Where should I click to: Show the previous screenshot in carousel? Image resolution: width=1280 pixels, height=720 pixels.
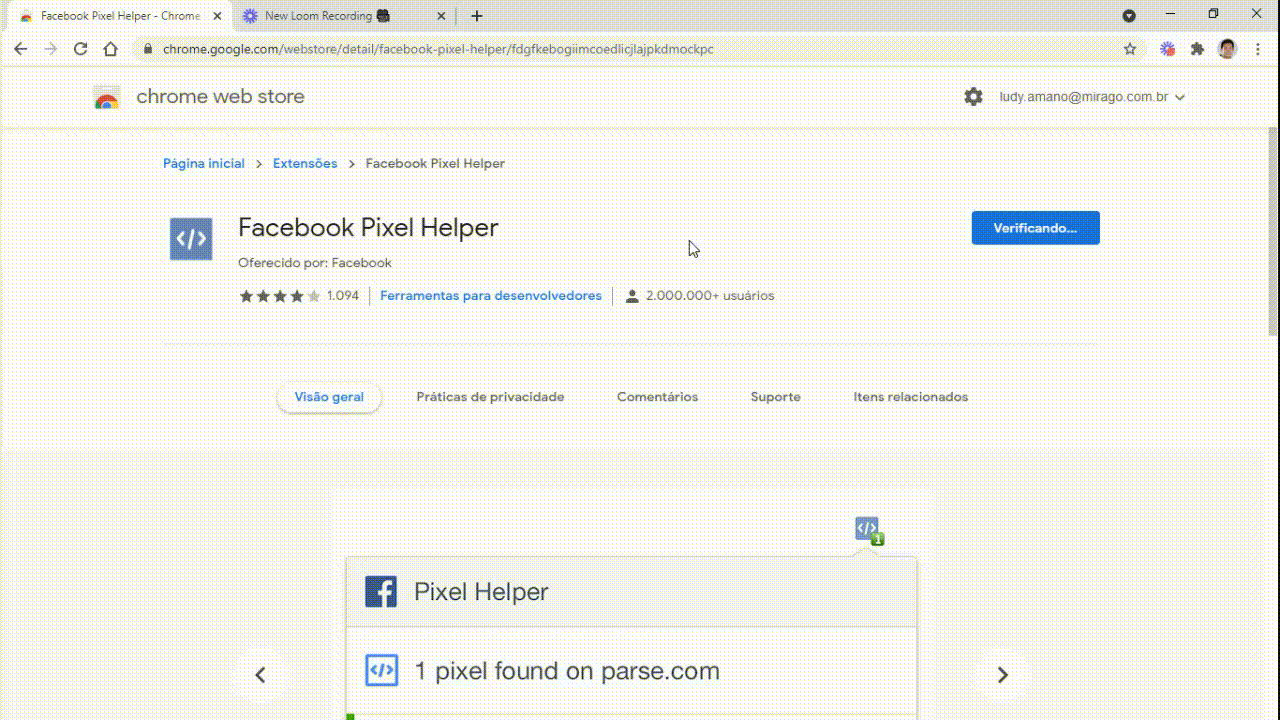pyautogui.click(x=260, y=675)
